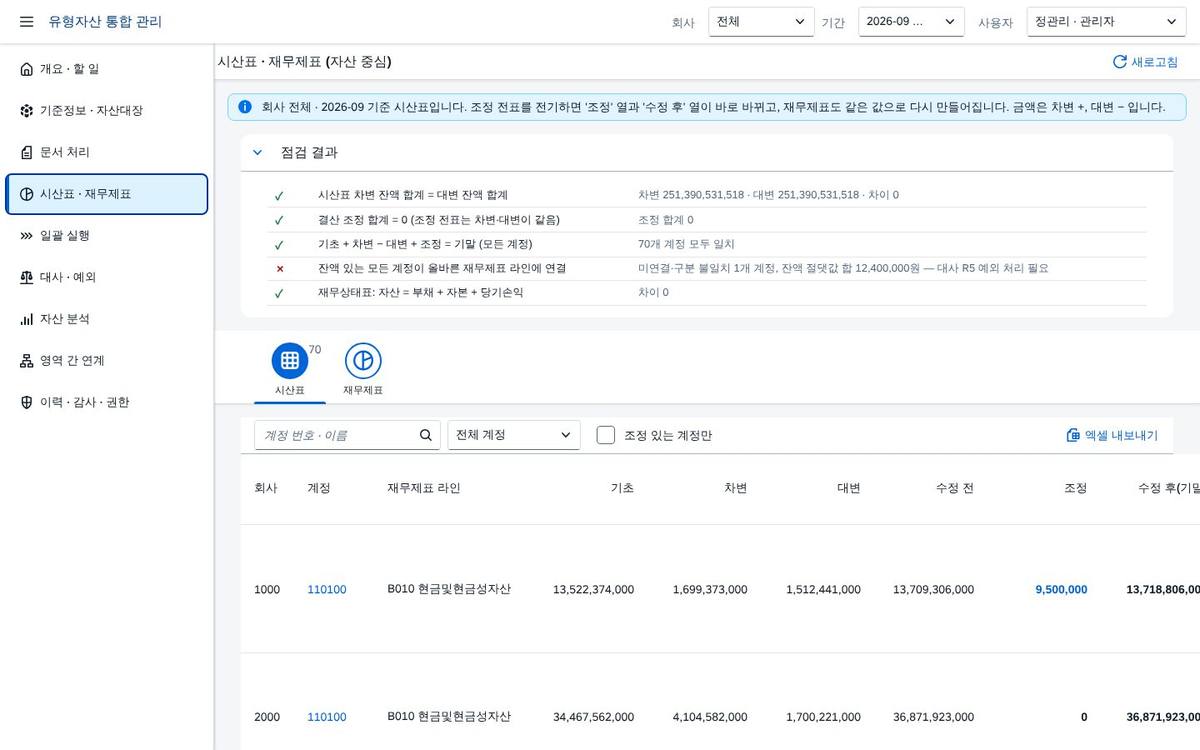1200x750 pixels.
Task: Click the 점검 결과 header title
Action: (x=309, y=153)
